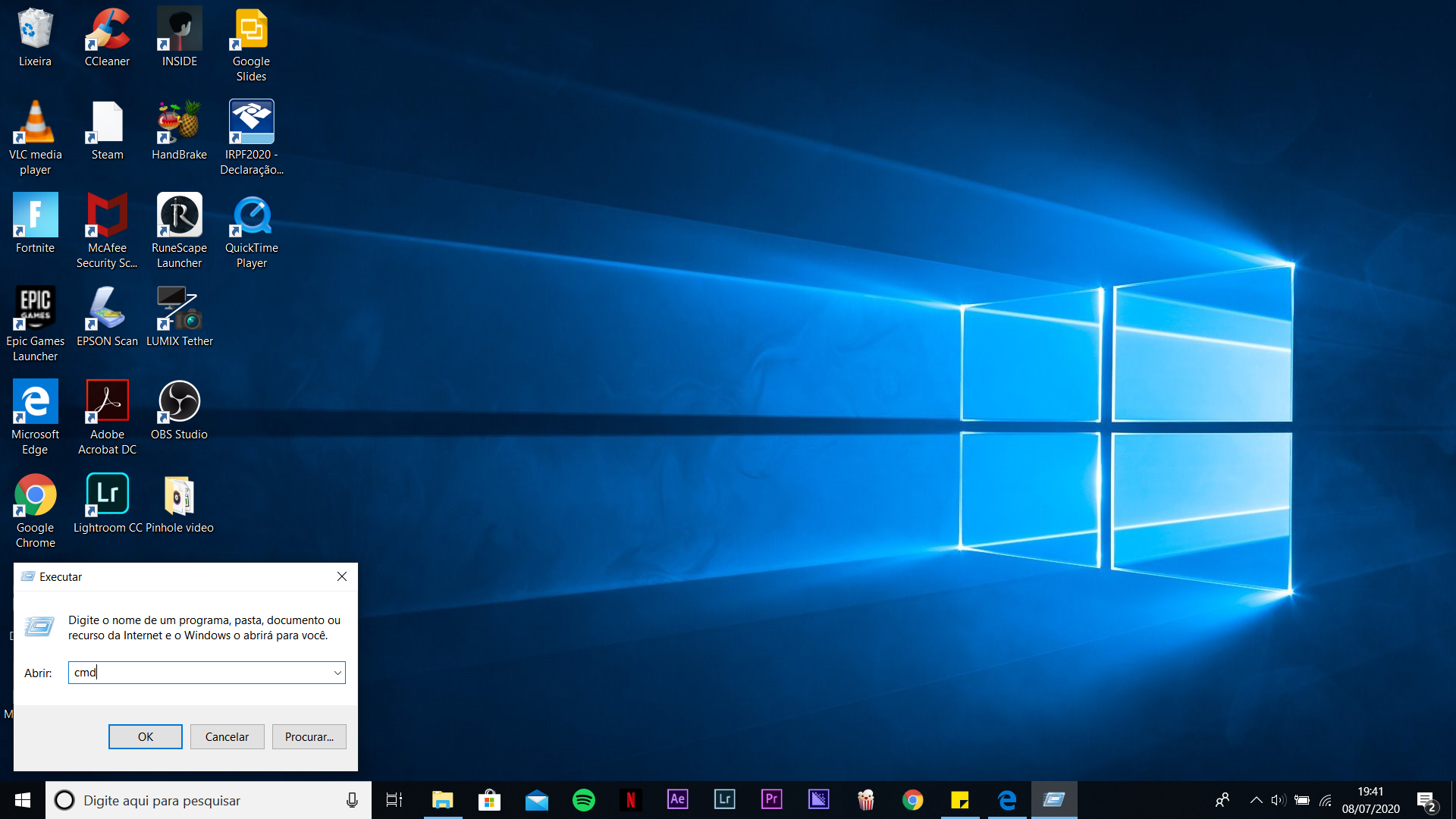Select the RuneScape Launcher shortcut
This screenshot has height=819, width=1456.
point(180,231)
